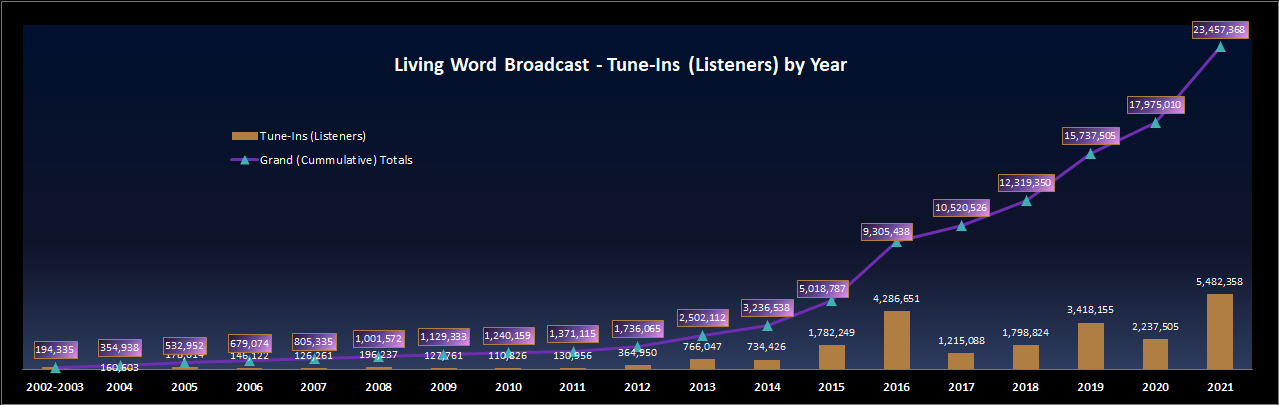Select the cumulative data label 1,371,115
This screenshot has width=1279, height=405.
tap(572, 332)
